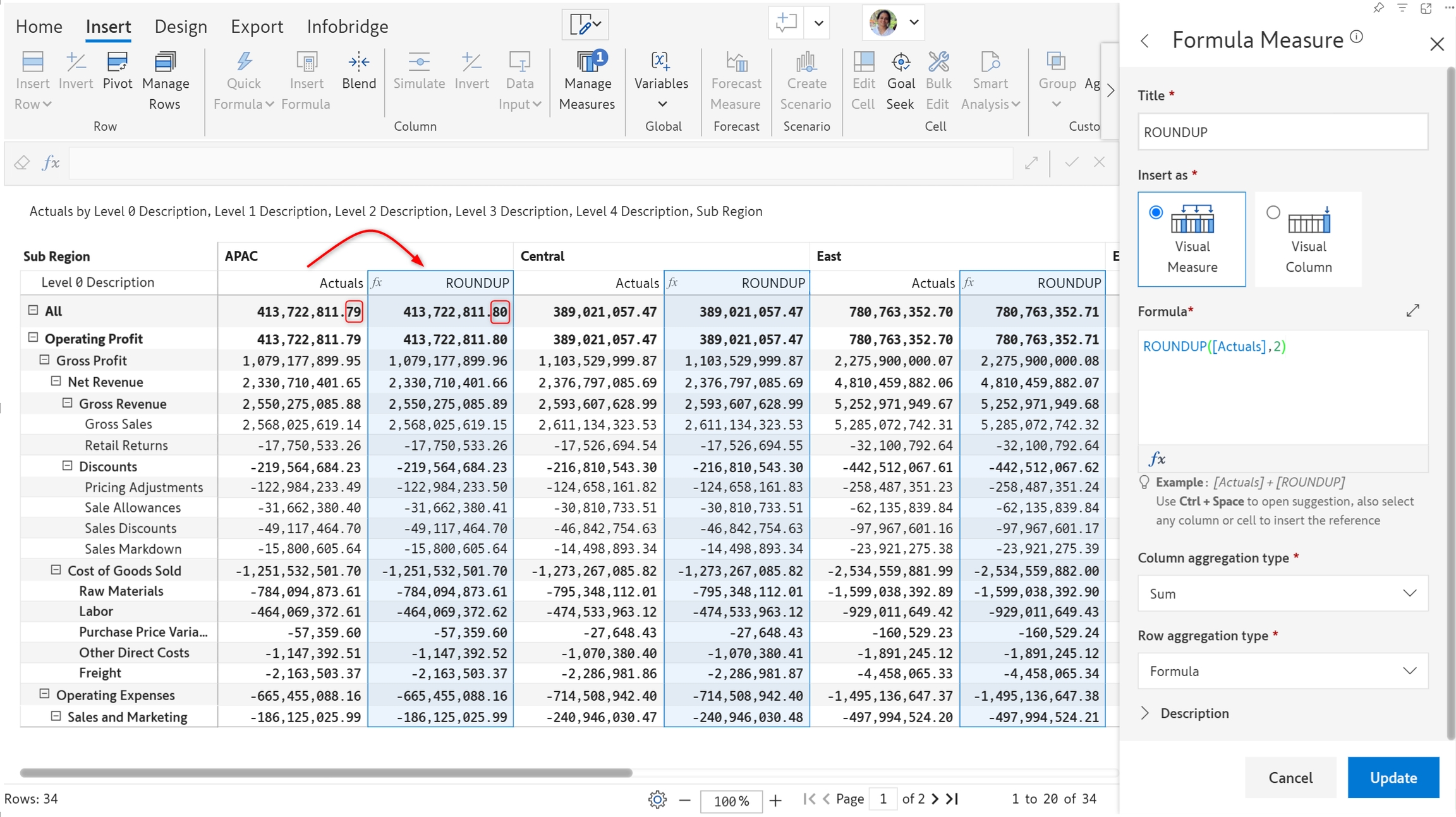Click the horizontal scrollbar below the table

pos(326,773)
